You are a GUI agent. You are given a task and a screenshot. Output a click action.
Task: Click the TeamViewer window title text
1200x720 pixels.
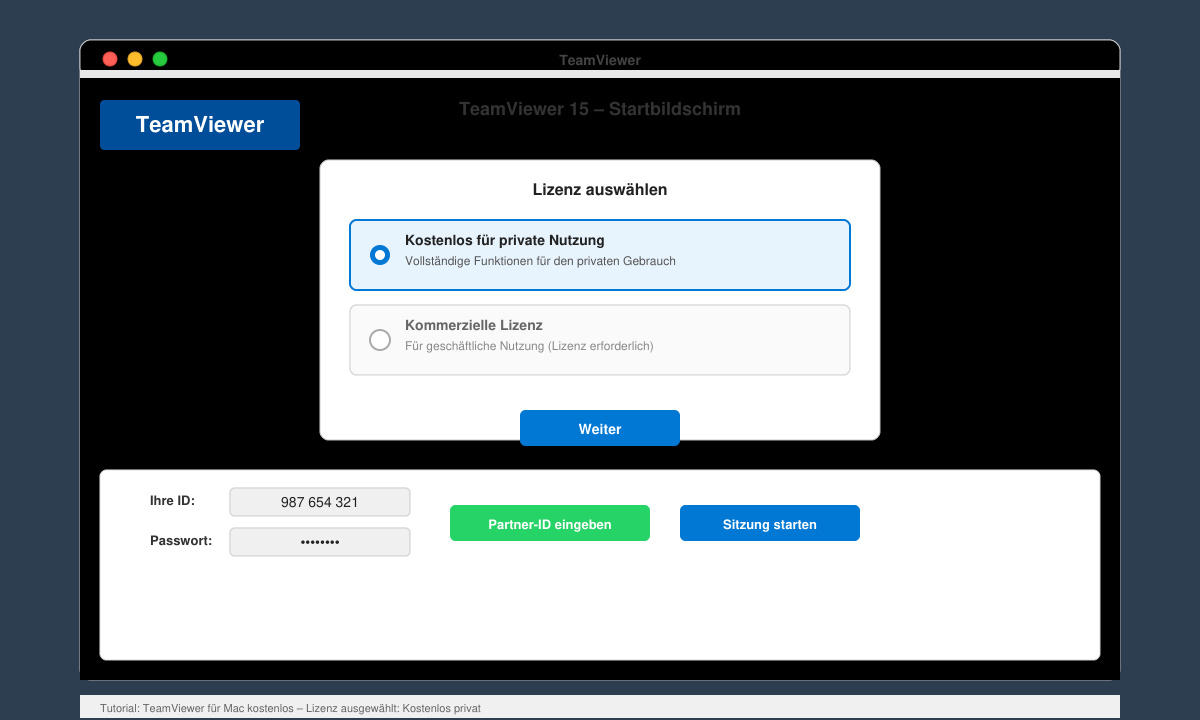click(x=600, y=60)
